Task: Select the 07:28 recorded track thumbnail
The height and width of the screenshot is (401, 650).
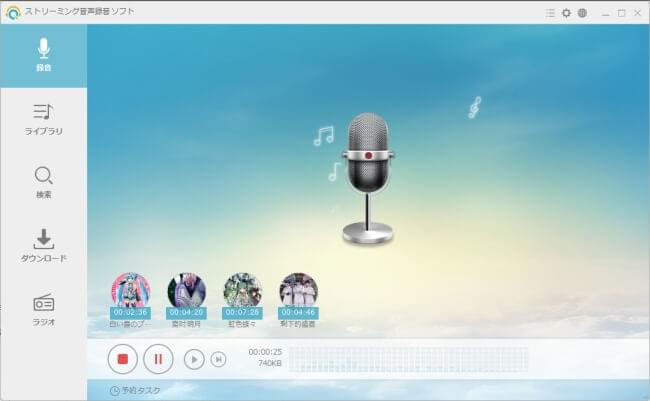Action: (242, 292)
